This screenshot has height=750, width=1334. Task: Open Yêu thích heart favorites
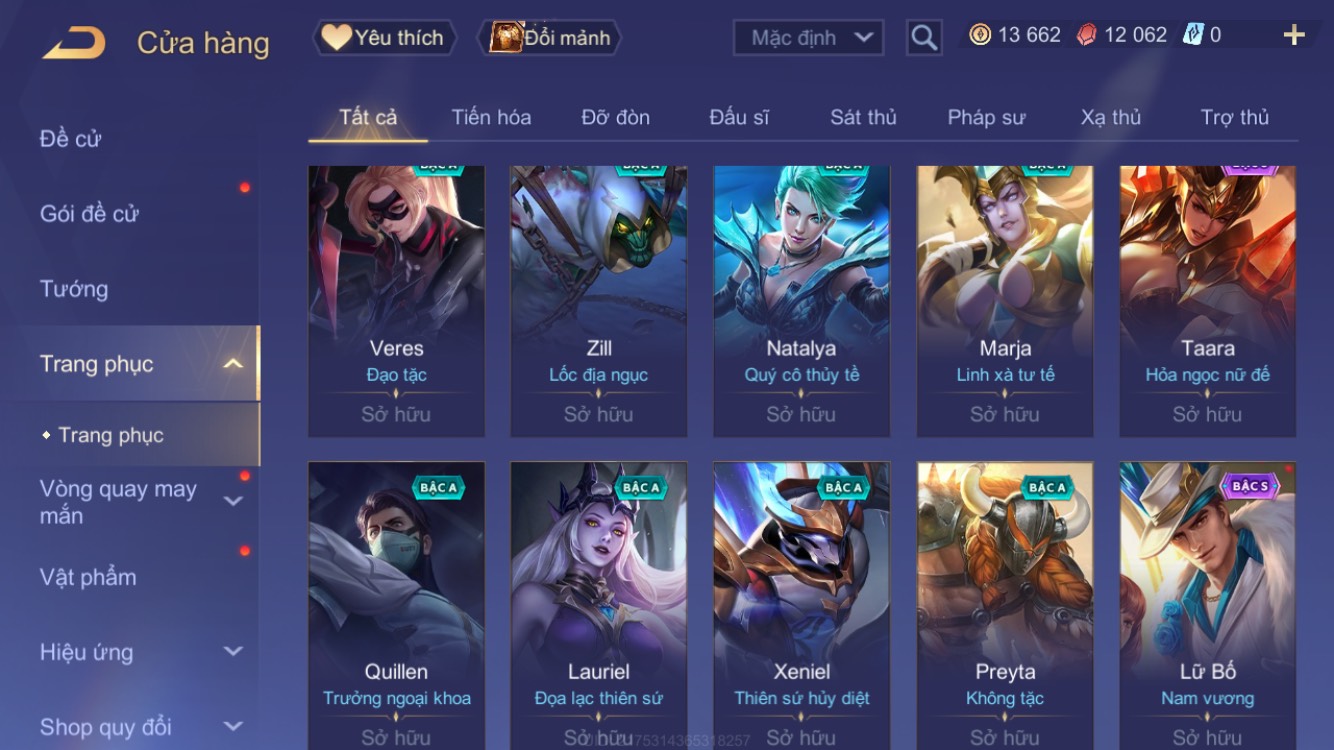[x=384, y=38]
